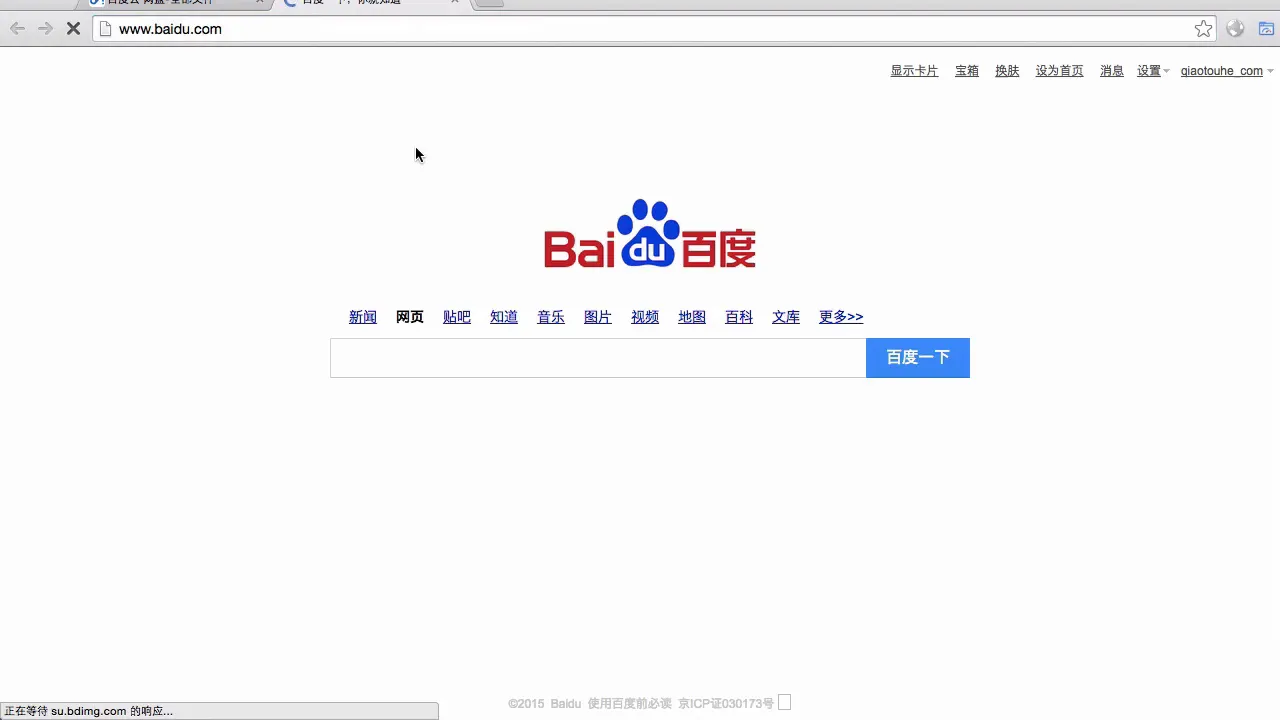Viewport: 1280px width, 720px height.
Task: Open the 音乐 section
Action: 551,317
